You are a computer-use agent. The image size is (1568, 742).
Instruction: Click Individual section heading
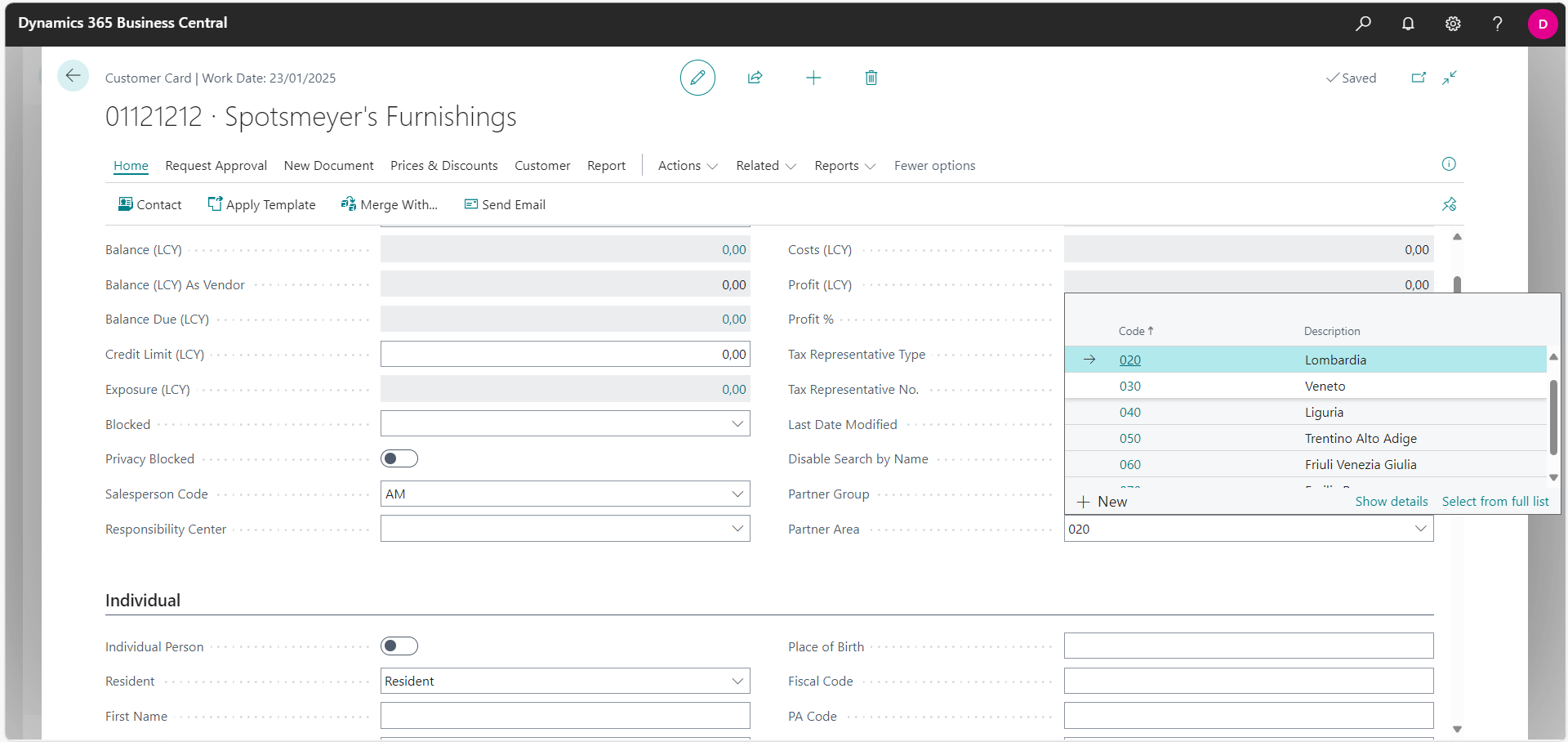[143, 600]
